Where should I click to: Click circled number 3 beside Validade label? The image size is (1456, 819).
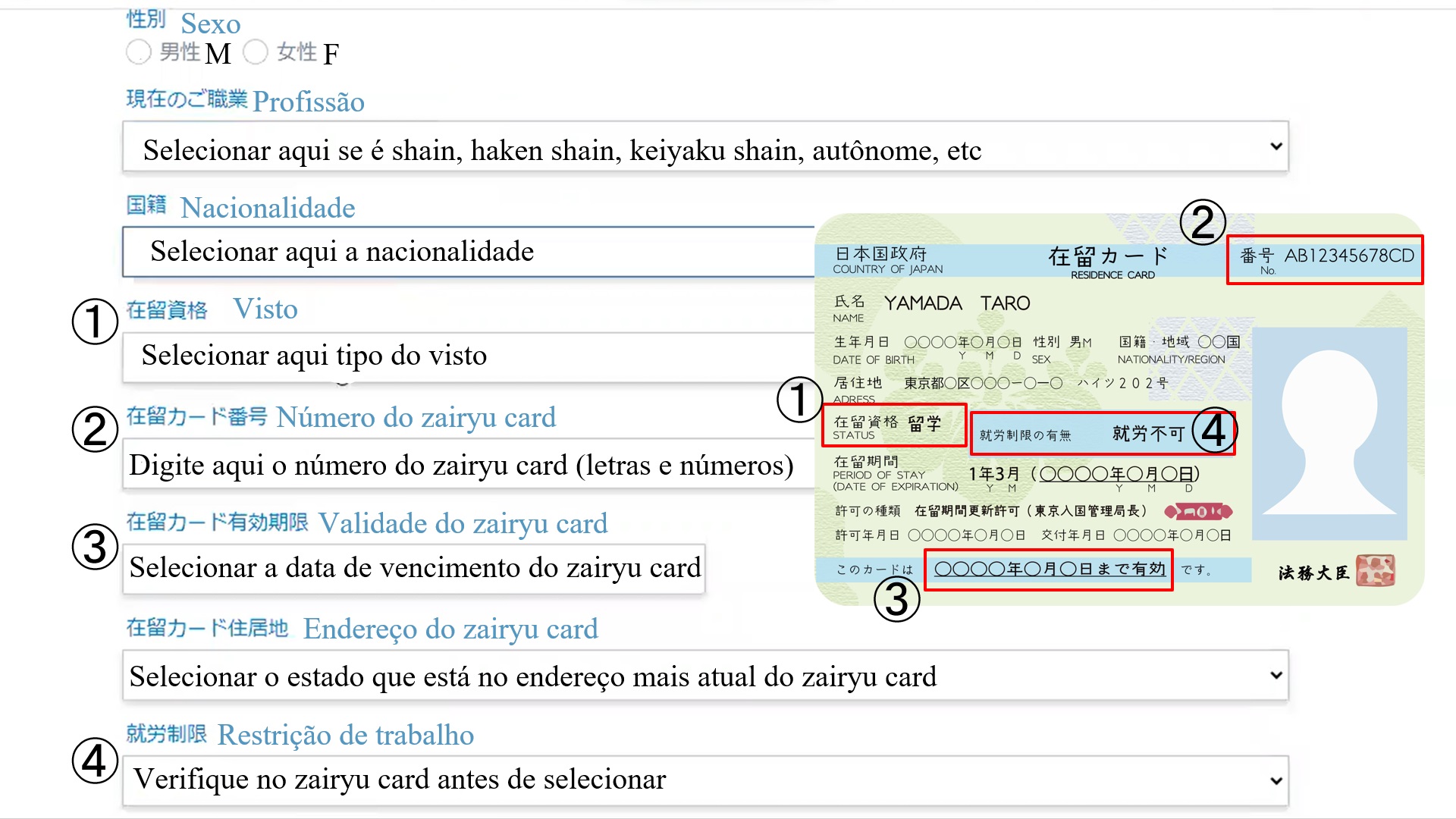[95, 547]
